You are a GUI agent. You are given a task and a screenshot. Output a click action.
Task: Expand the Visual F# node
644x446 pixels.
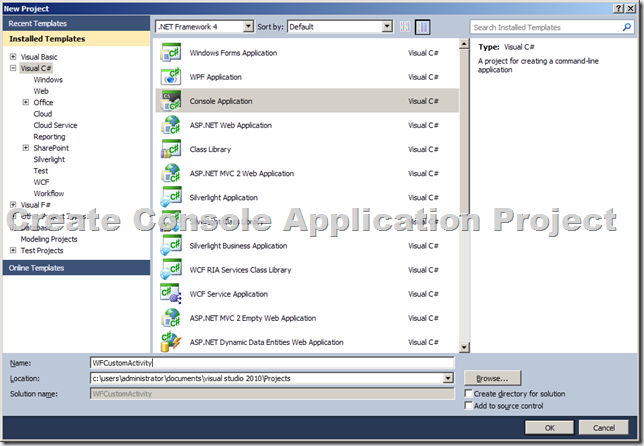pos(13,205)
